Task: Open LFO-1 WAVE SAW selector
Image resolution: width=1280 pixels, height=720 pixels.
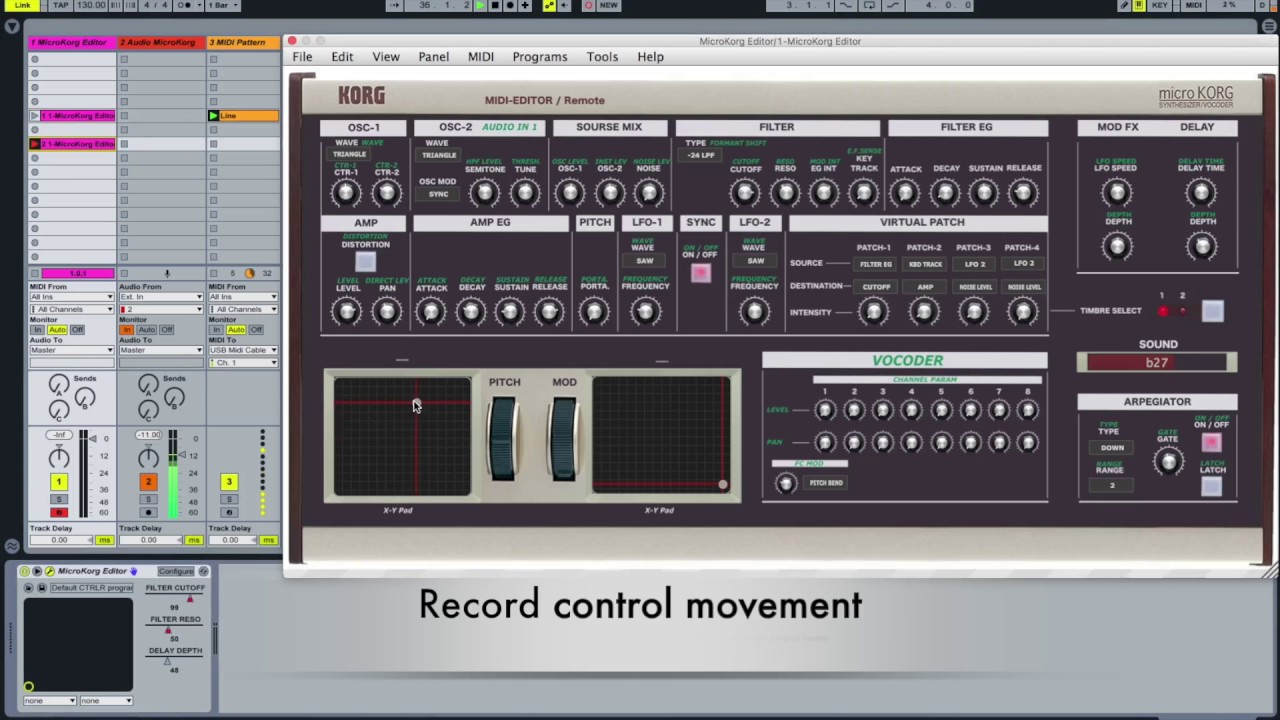Action: point(645,261)
